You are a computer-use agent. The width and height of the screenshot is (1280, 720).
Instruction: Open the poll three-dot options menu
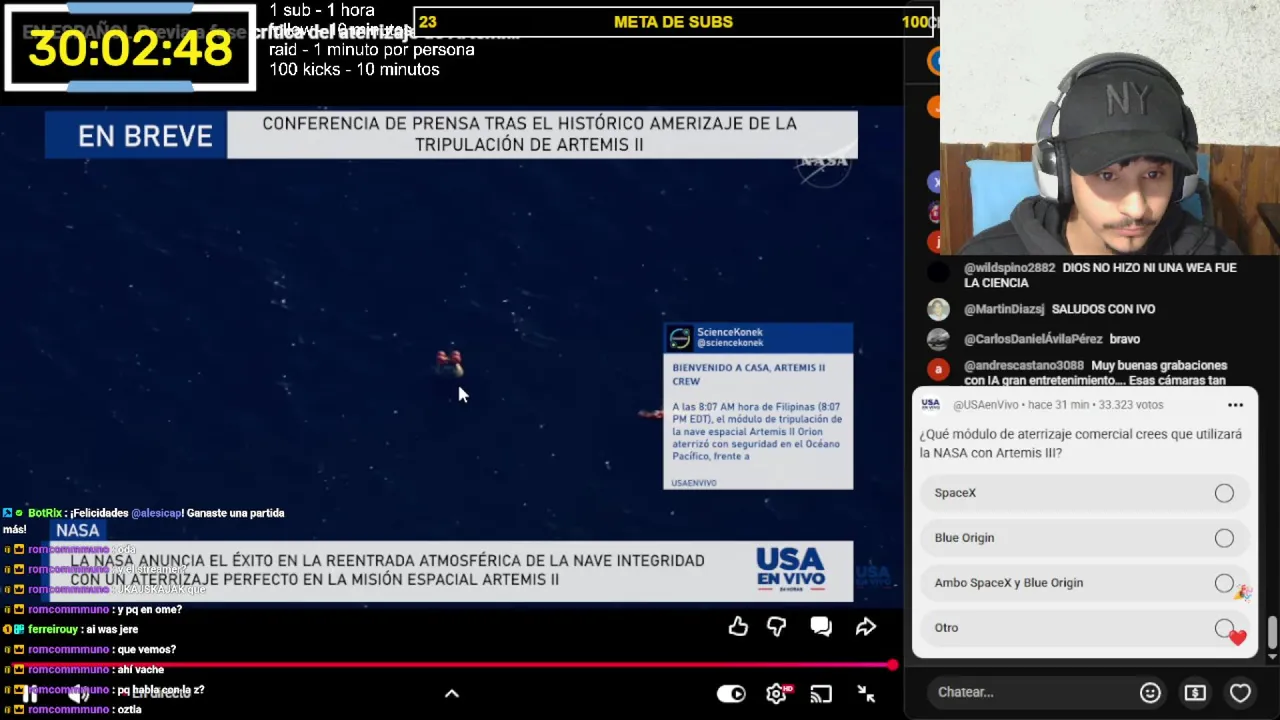click(1235, 405)
